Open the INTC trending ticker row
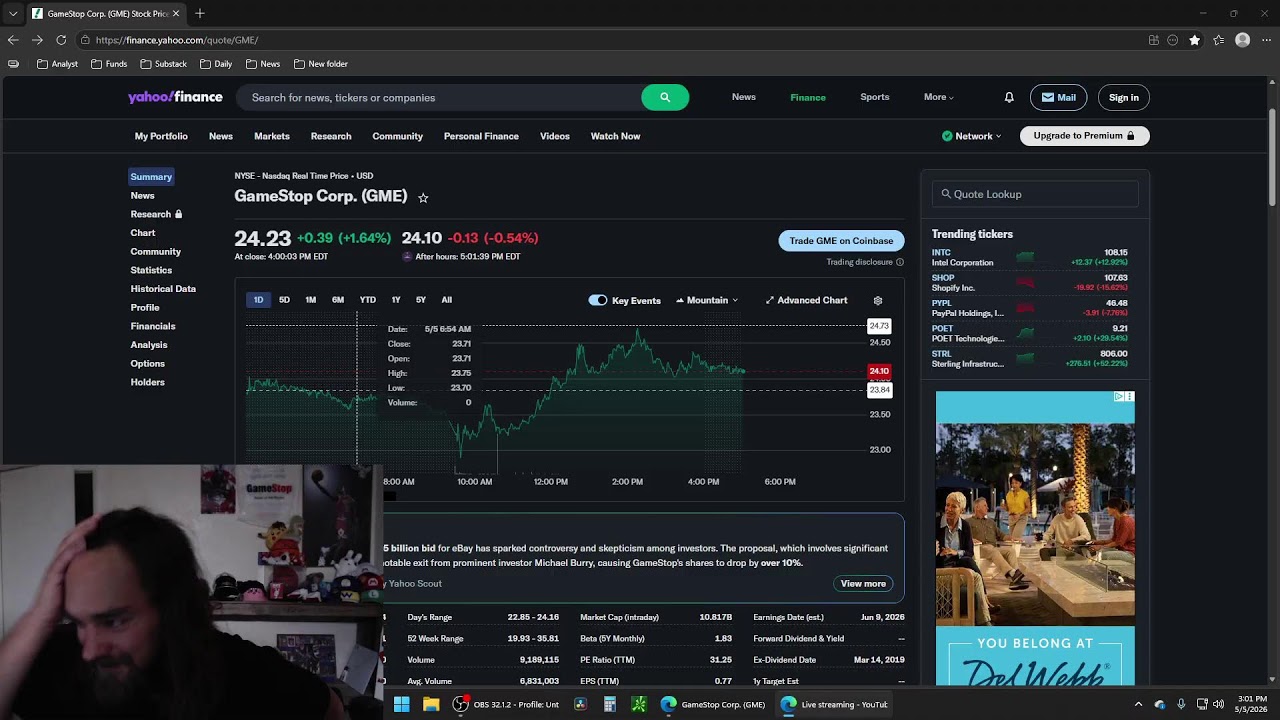 tap(1030, 257)
